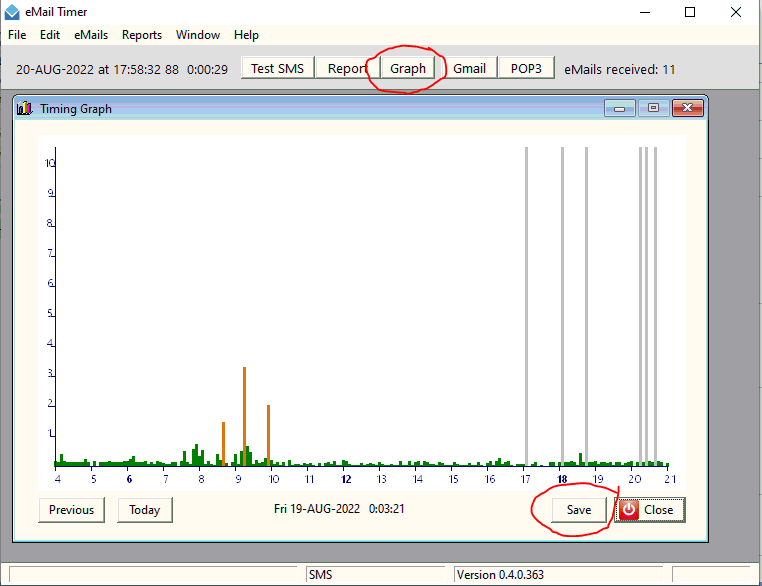Click the Gmail toolbar button
This screenshot has width=762, height=586.
pyautogui.click(x=469, y=68)
